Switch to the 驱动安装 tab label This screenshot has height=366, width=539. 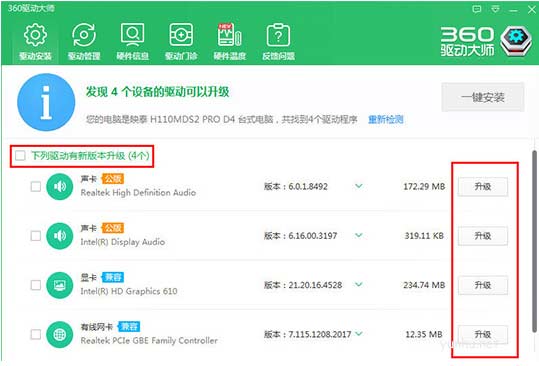[x=35, y=56]
